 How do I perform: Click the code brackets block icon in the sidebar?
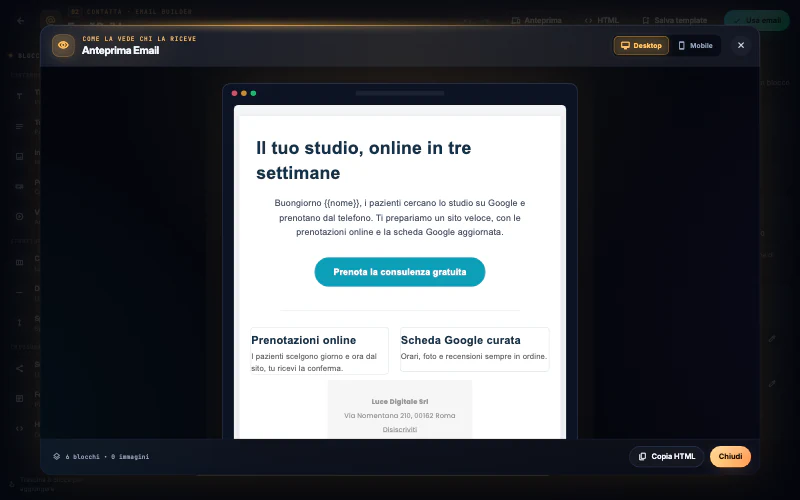pyautogui.click(x=19, y=429)
